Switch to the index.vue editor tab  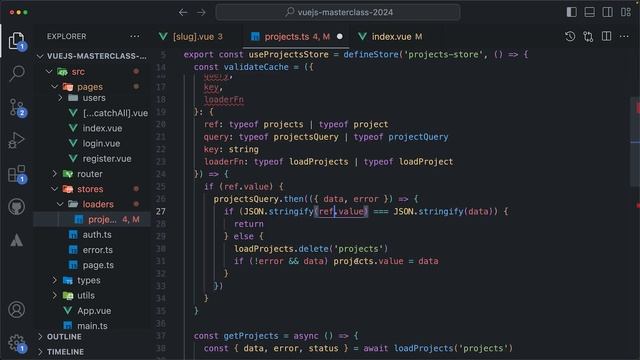pos(391,37)
